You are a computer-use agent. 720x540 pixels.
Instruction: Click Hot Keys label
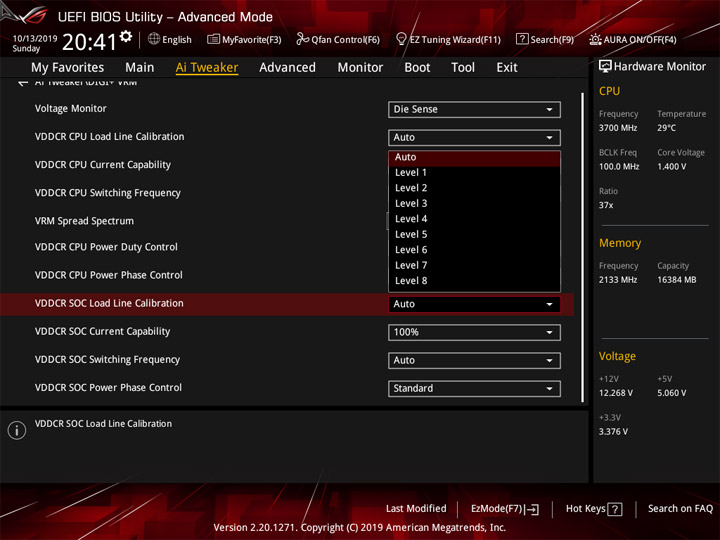585,509
